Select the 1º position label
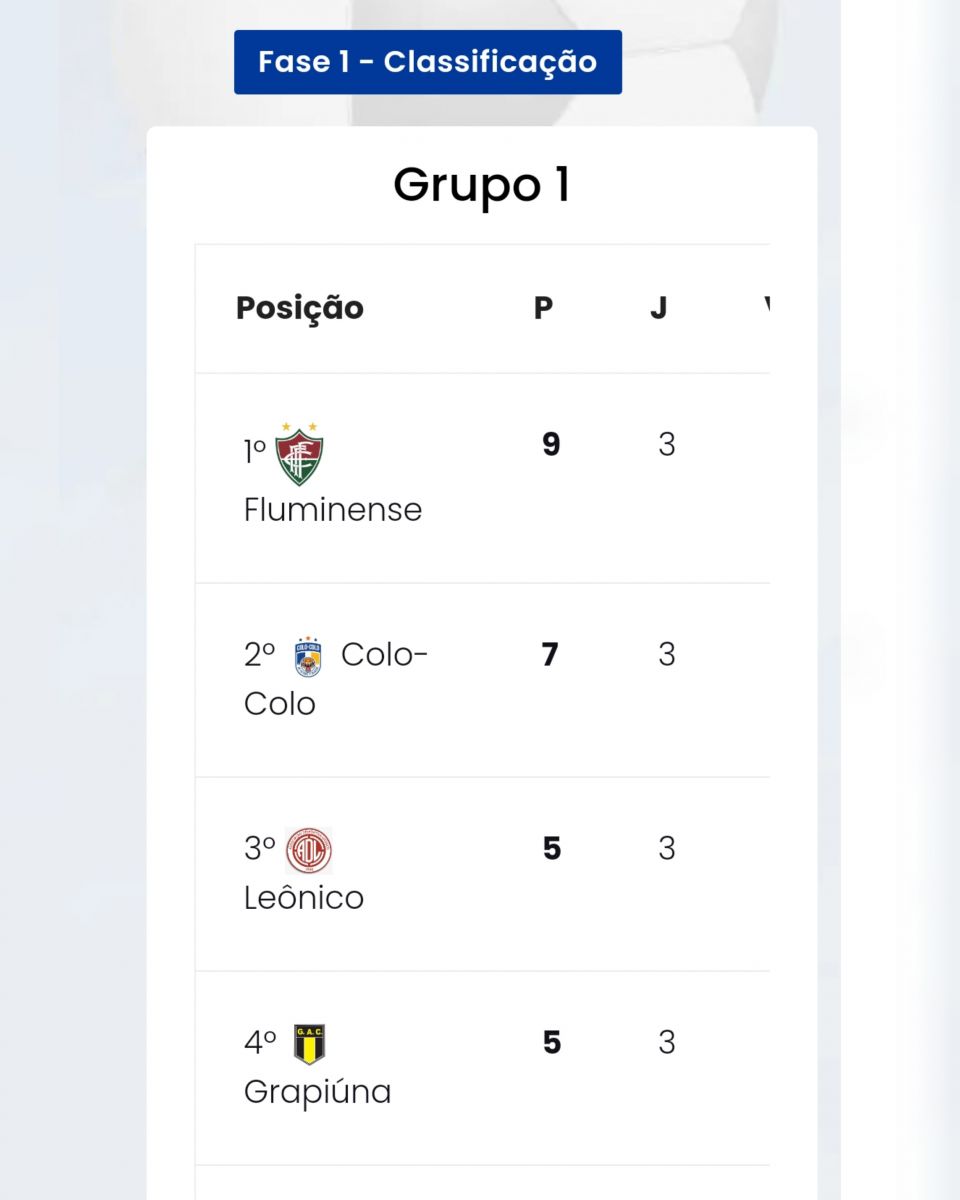The image size is (960, 1200). [255, 453]
